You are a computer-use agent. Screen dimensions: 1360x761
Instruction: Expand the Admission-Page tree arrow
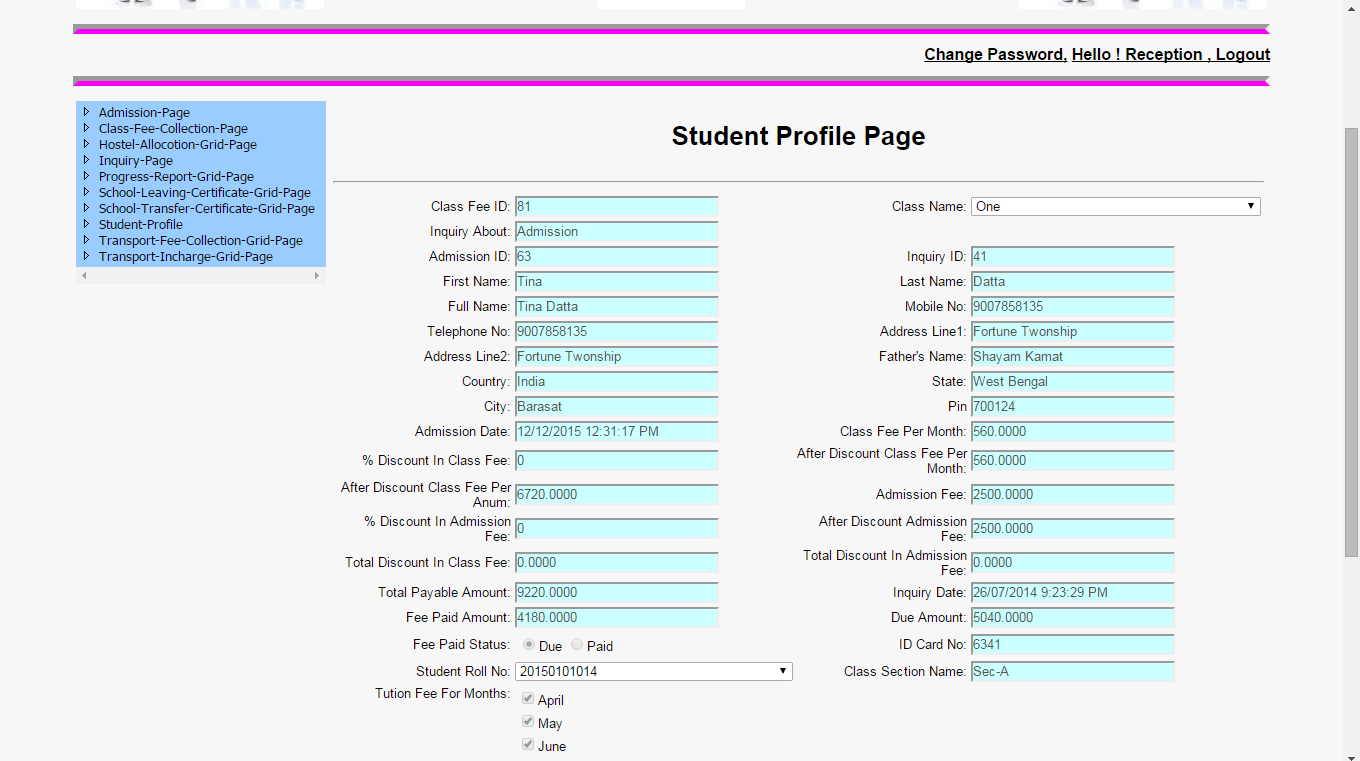(87, 112)
